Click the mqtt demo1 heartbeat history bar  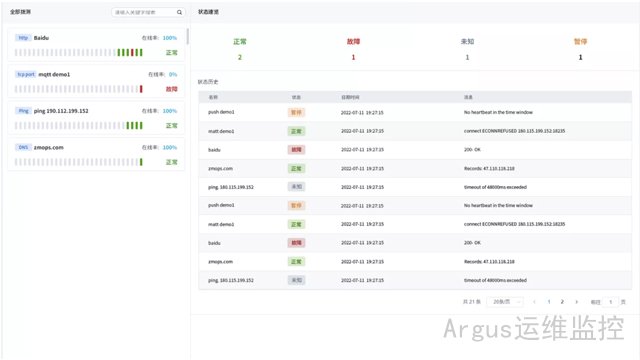pyautogui.click(x=79, y=89)
